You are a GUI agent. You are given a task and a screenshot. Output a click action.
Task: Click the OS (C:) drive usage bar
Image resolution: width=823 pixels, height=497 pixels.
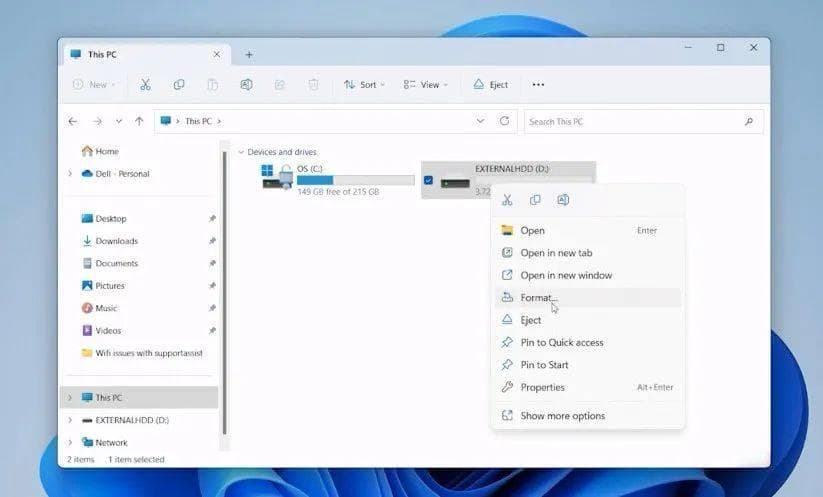355,180
